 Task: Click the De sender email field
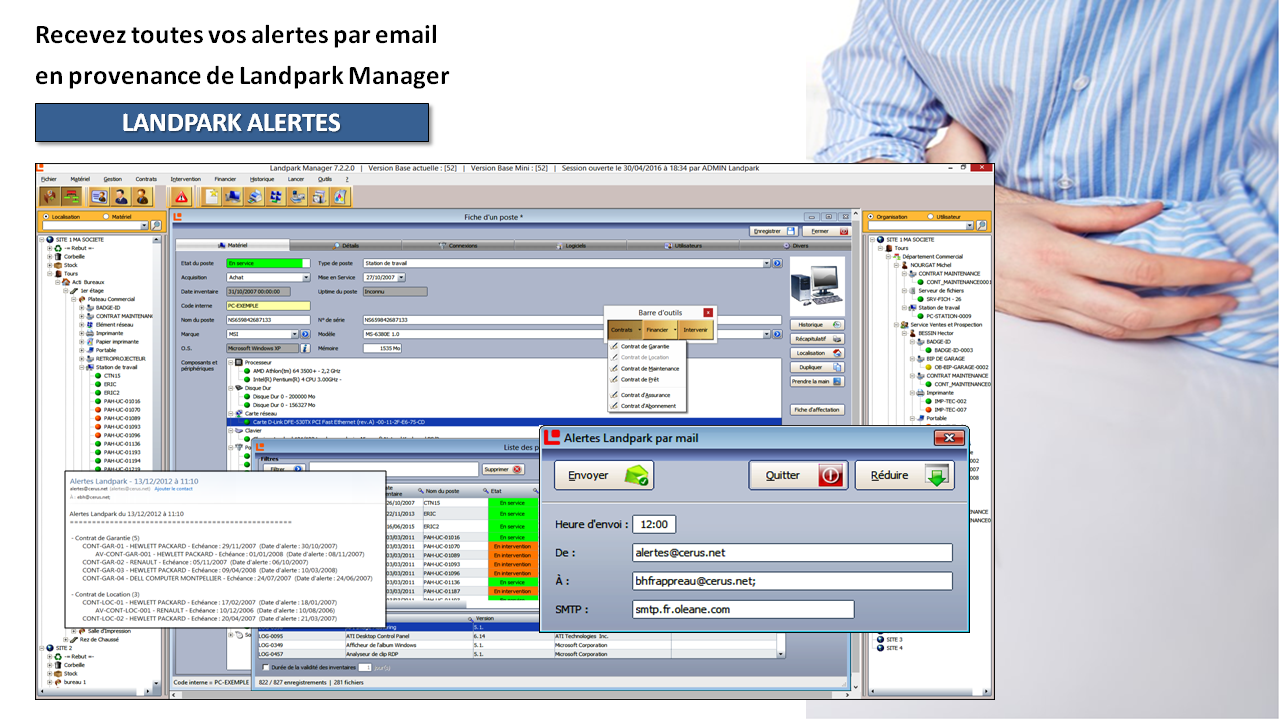pos(793,552)
